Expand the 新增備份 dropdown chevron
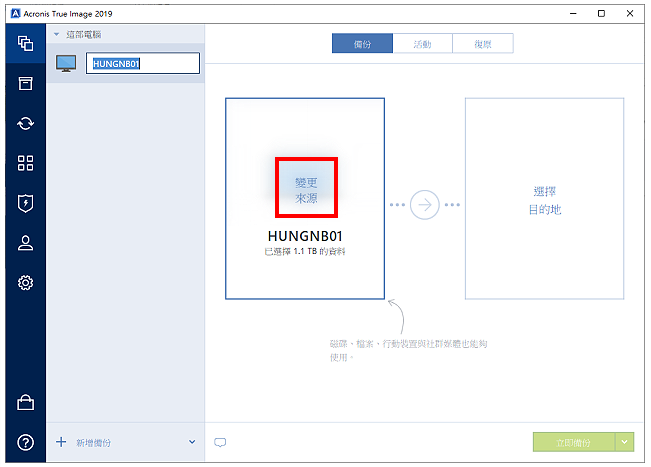The image size is (651, 467). tap(192, 442)
